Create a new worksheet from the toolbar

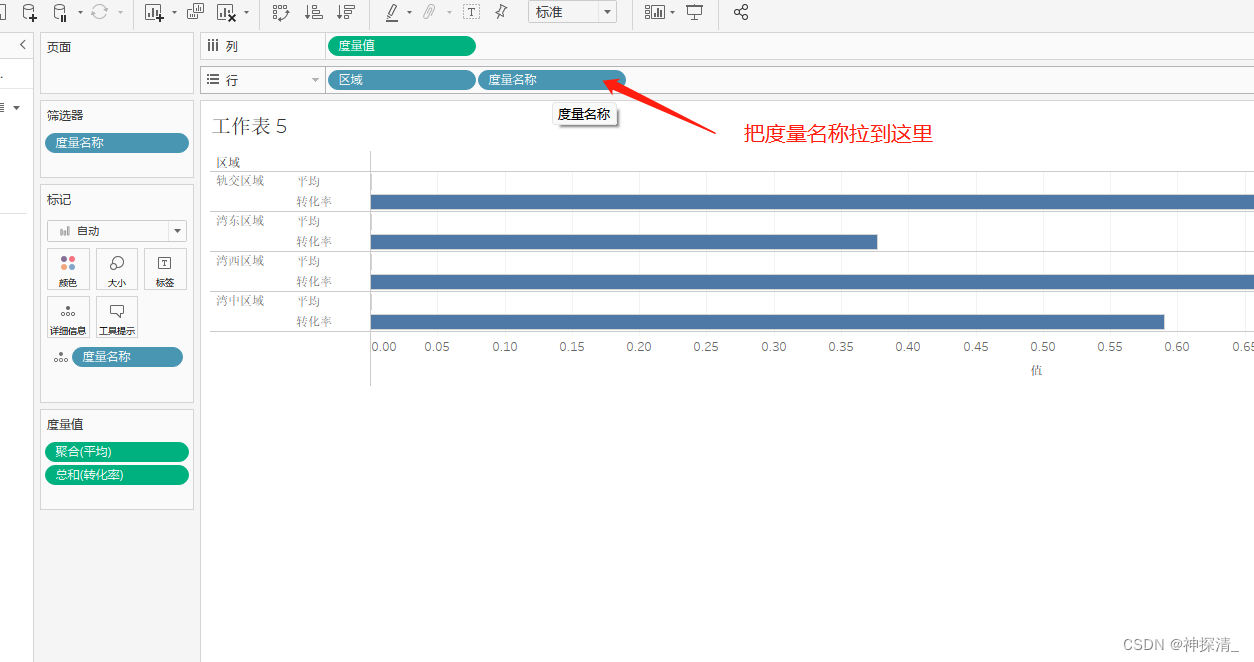tap(153, 13)
